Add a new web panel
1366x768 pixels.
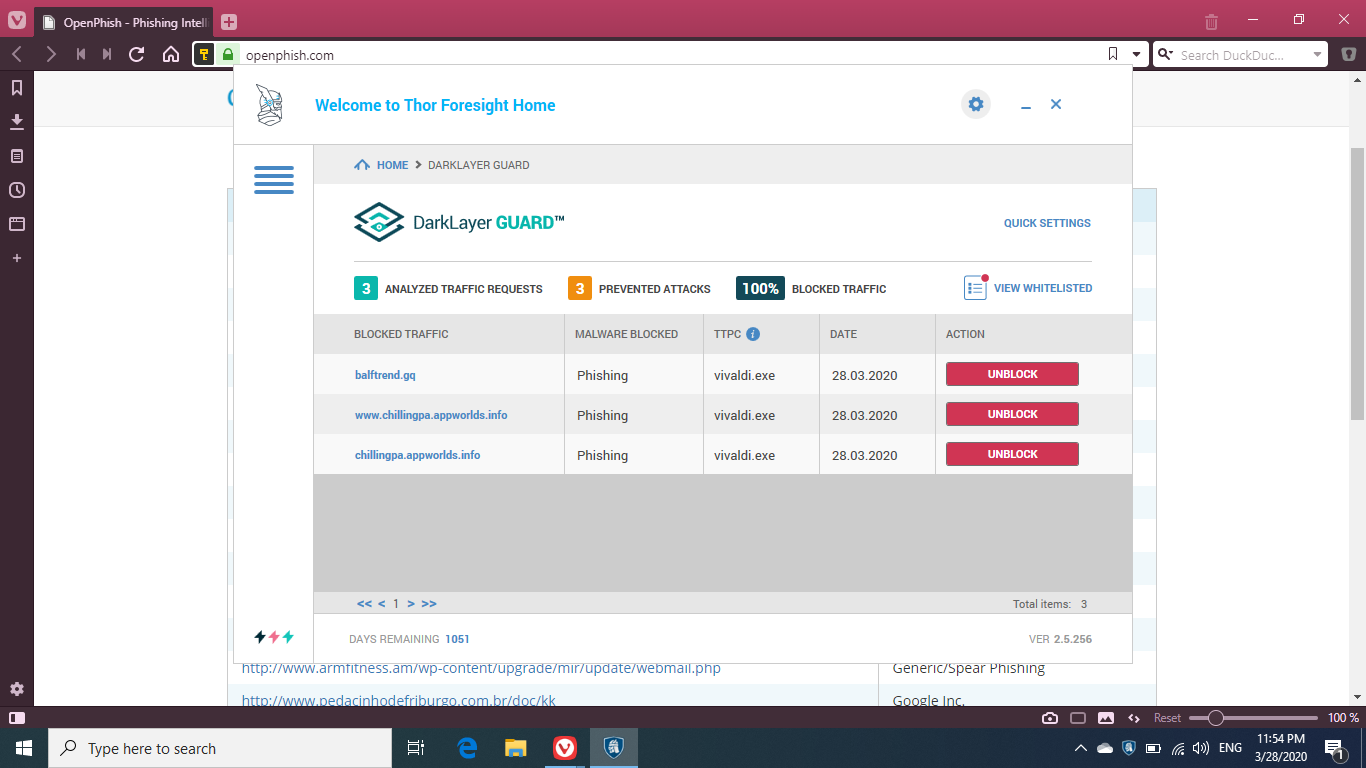17,258
